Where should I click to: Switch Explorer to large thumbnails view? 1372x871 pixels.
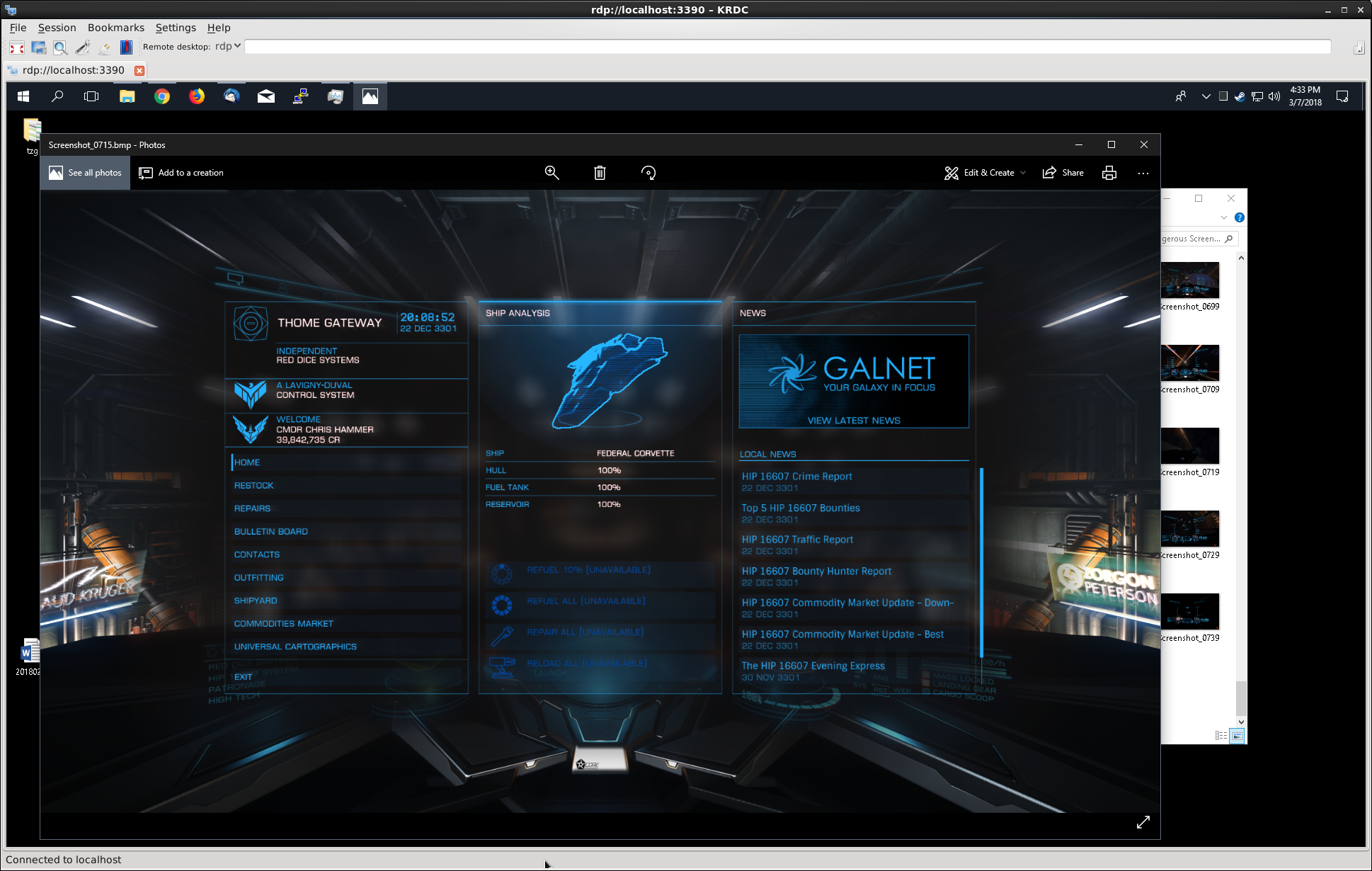tap(1237, 736)
